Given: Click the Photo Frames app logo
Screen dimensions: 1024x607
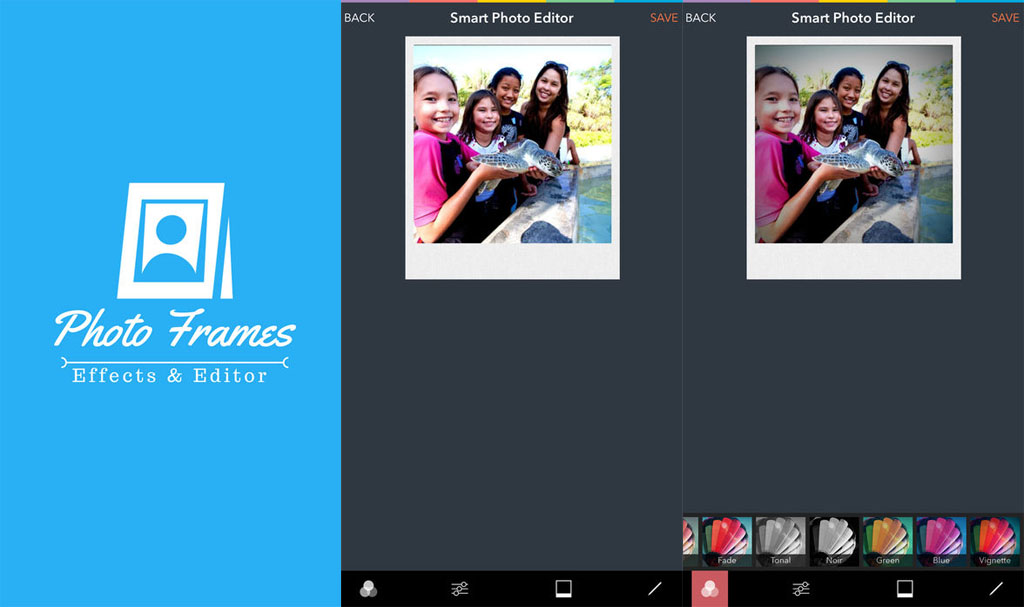Looking at the screenshot, I should [173, 241].
